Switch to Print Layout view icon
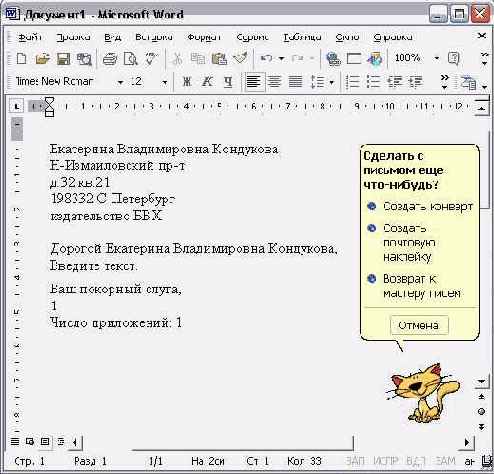The width and height of the screenshot is (494, 474). (45, 442)
